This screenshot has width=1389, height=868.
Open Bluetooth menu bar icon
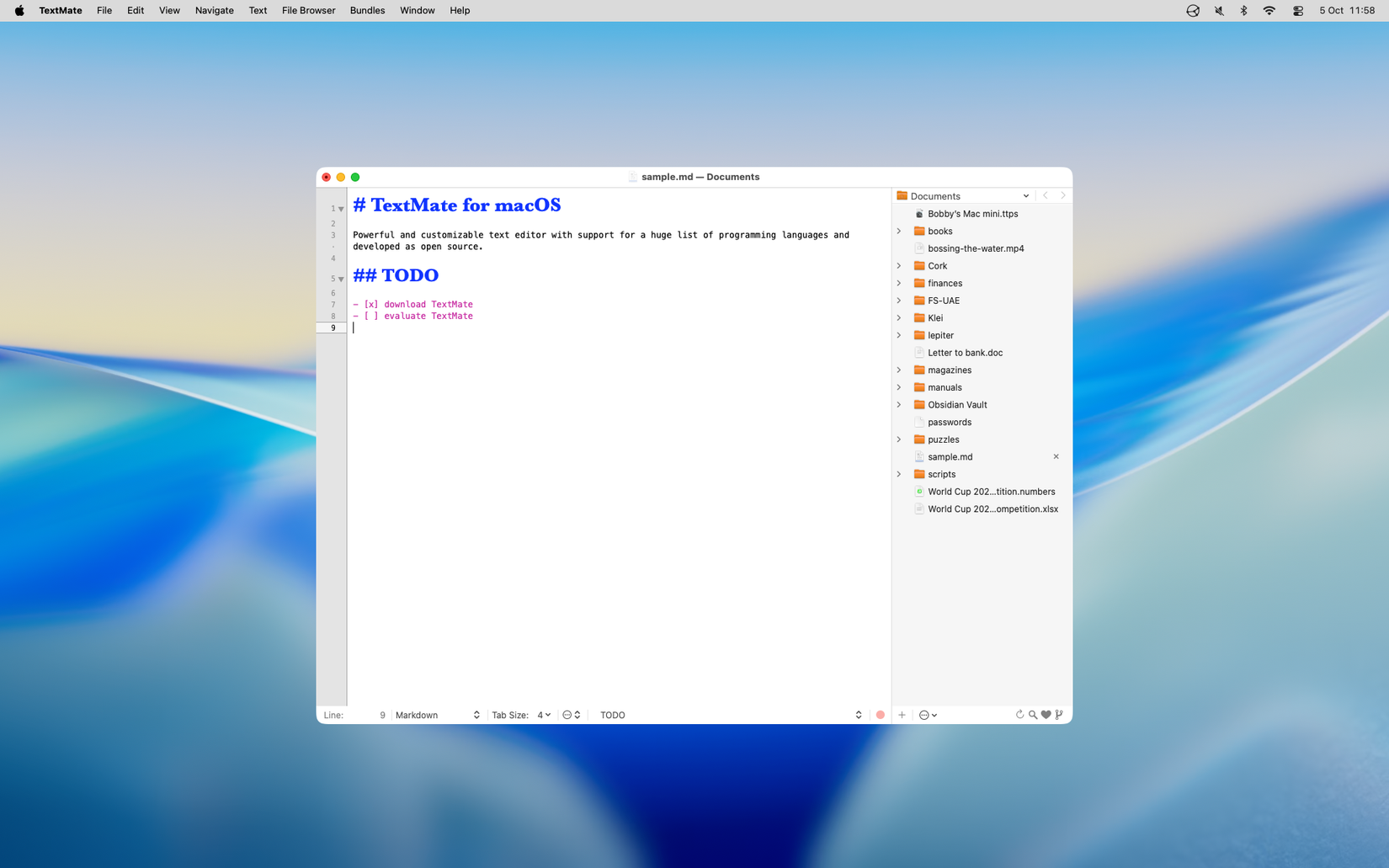point(1243,10)
